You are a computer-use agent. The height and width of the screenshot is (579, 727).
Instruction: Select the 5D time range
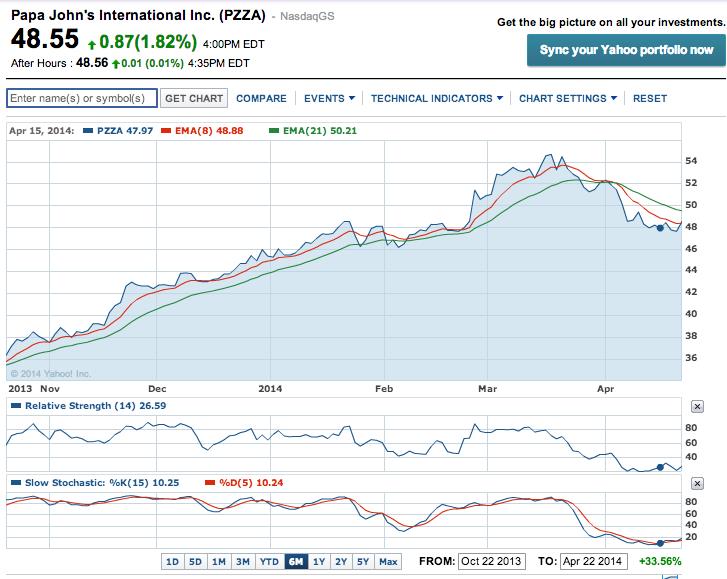pyautogui.click(x=195, y=561)
